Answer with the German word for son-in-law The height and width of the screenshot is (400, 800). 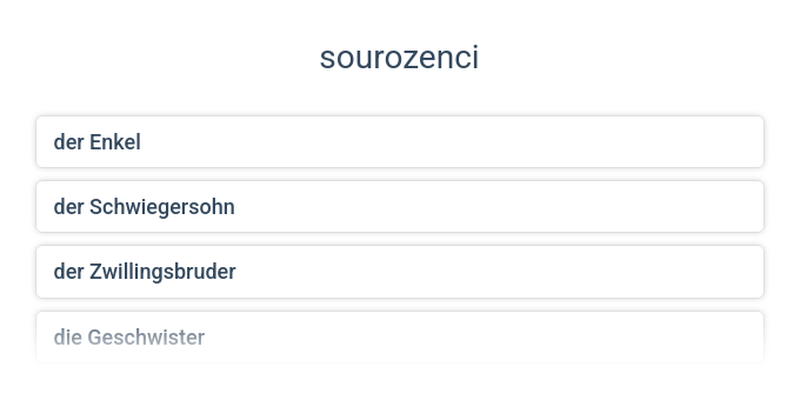pyautogui.click(x=400, y=207)
